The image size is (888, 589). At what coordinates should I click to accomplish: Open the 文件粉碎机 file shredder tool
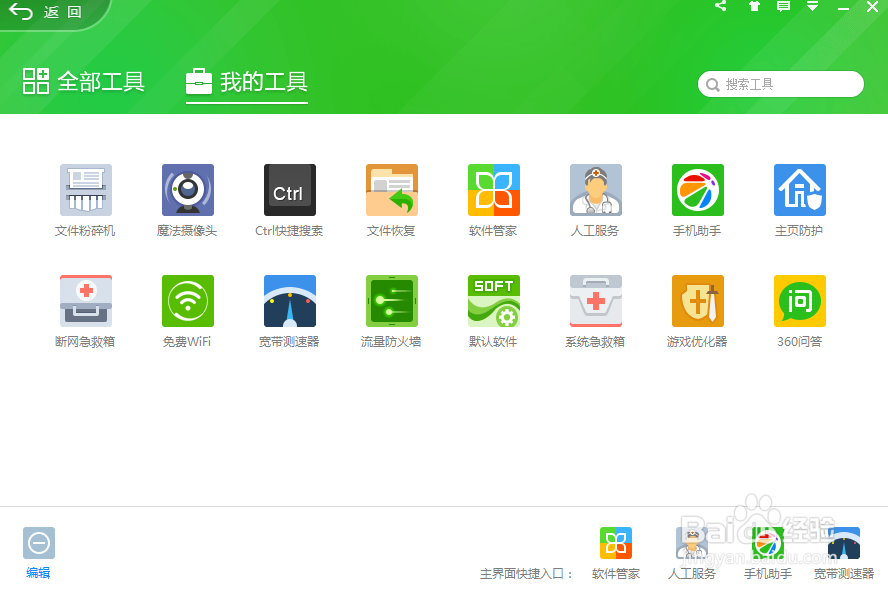pos(86,190)
